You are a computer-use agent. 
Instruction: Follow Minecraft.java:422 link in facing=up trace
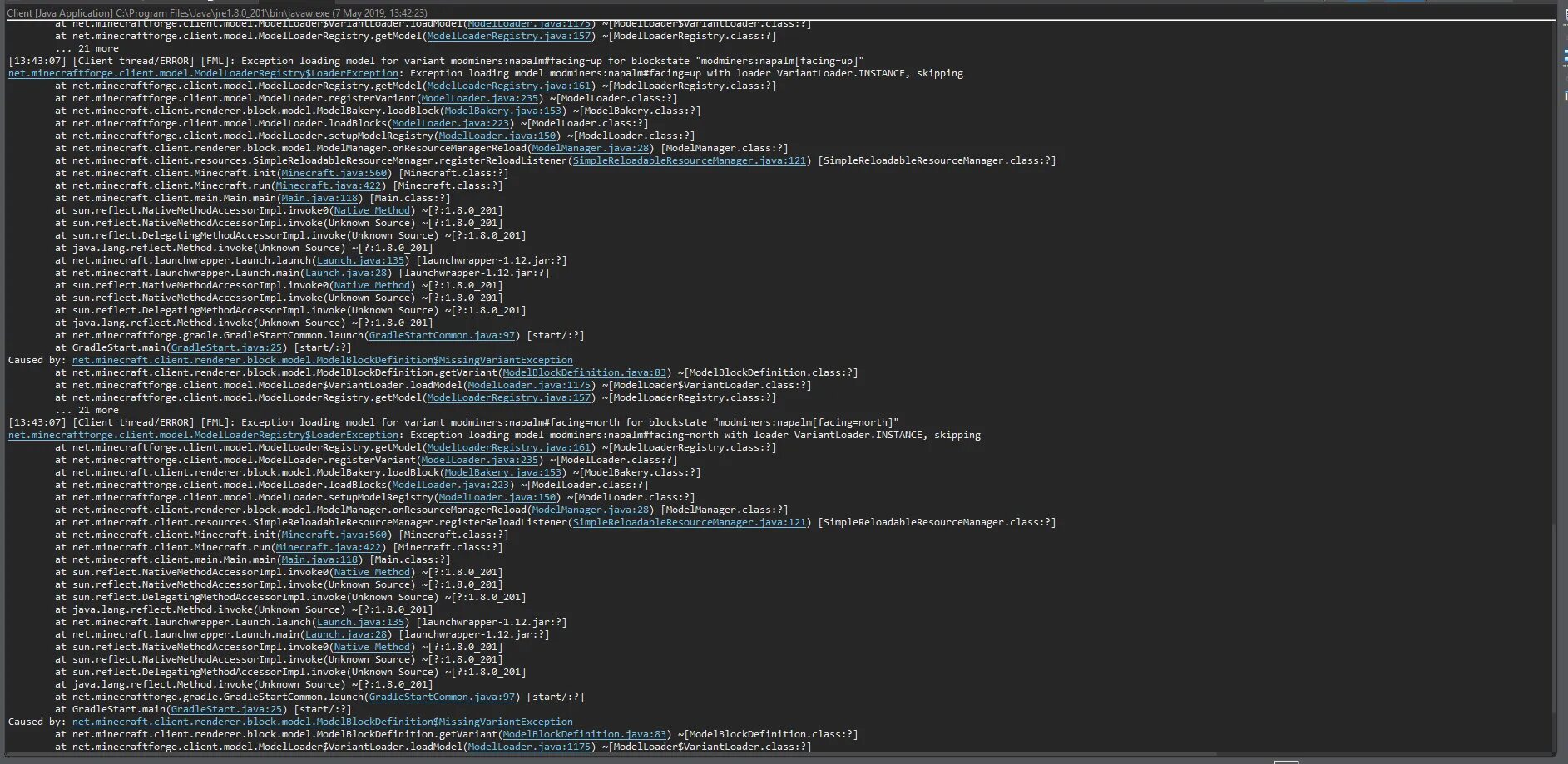329,185
